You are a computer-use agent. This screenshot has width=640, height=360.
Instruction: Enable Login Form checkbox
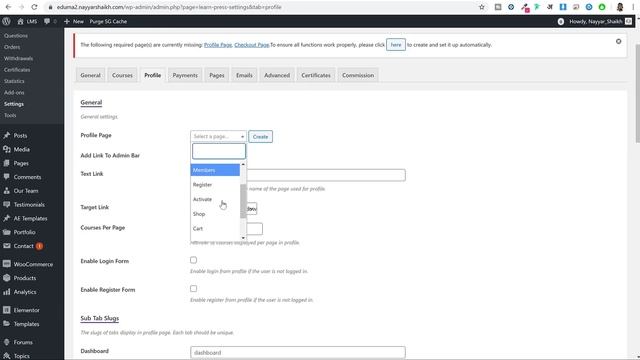193,260
